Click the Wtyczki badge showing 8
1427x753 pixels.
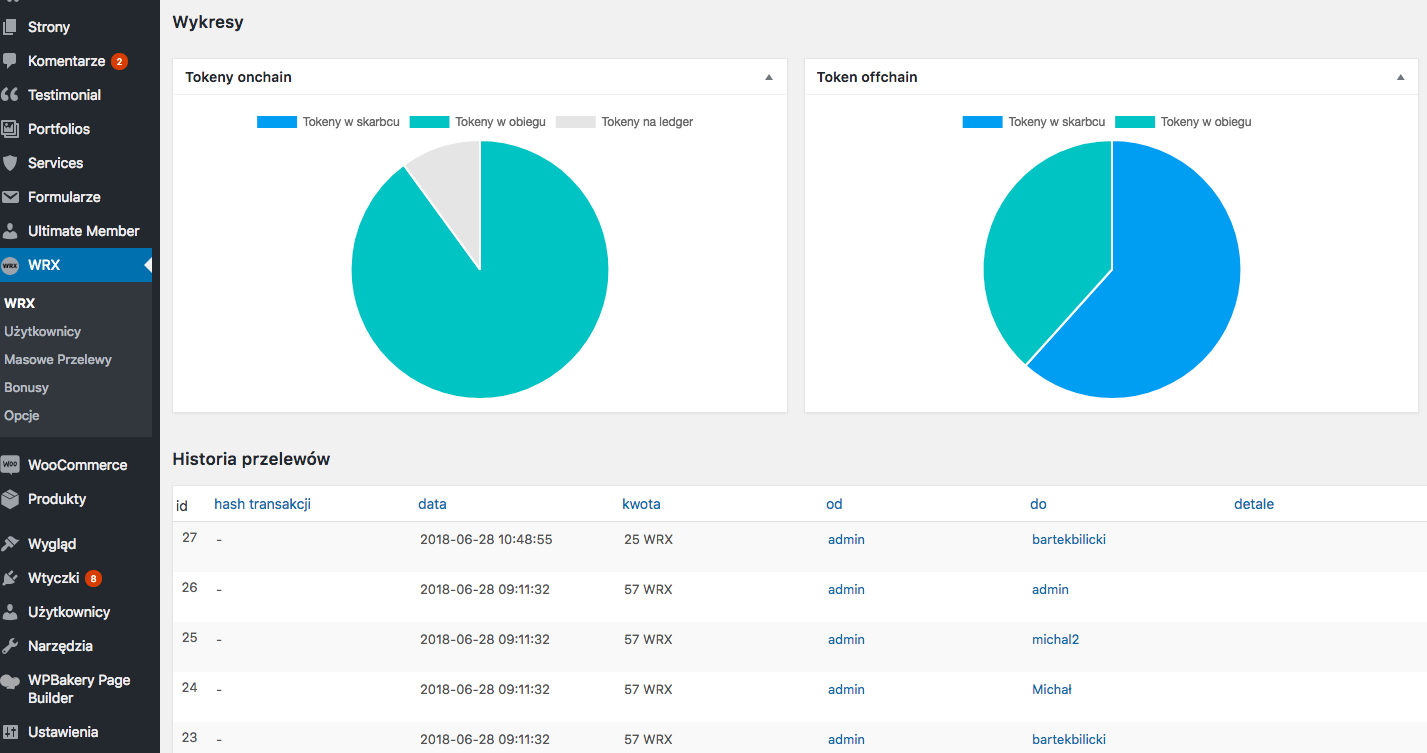click(93, 578)
